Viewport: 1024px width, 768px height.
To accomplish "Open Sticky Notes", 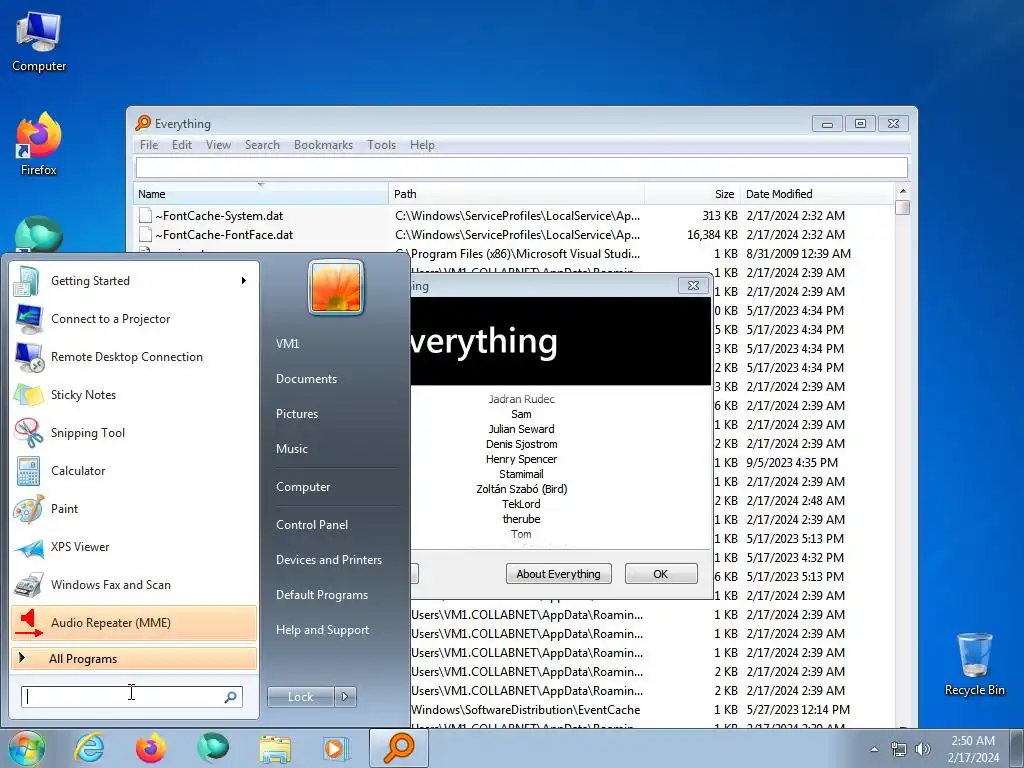I will [133, 394].
